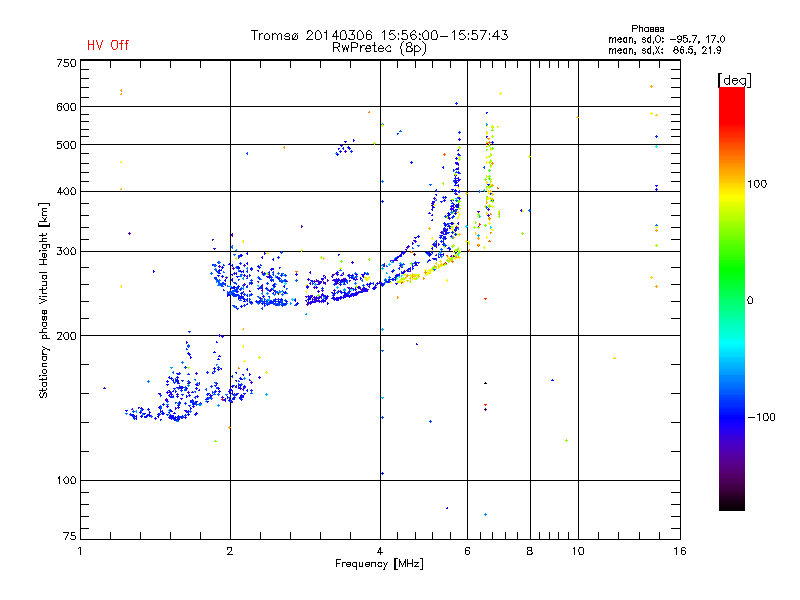Click colorbar tick label '-100'

point(761,417)
